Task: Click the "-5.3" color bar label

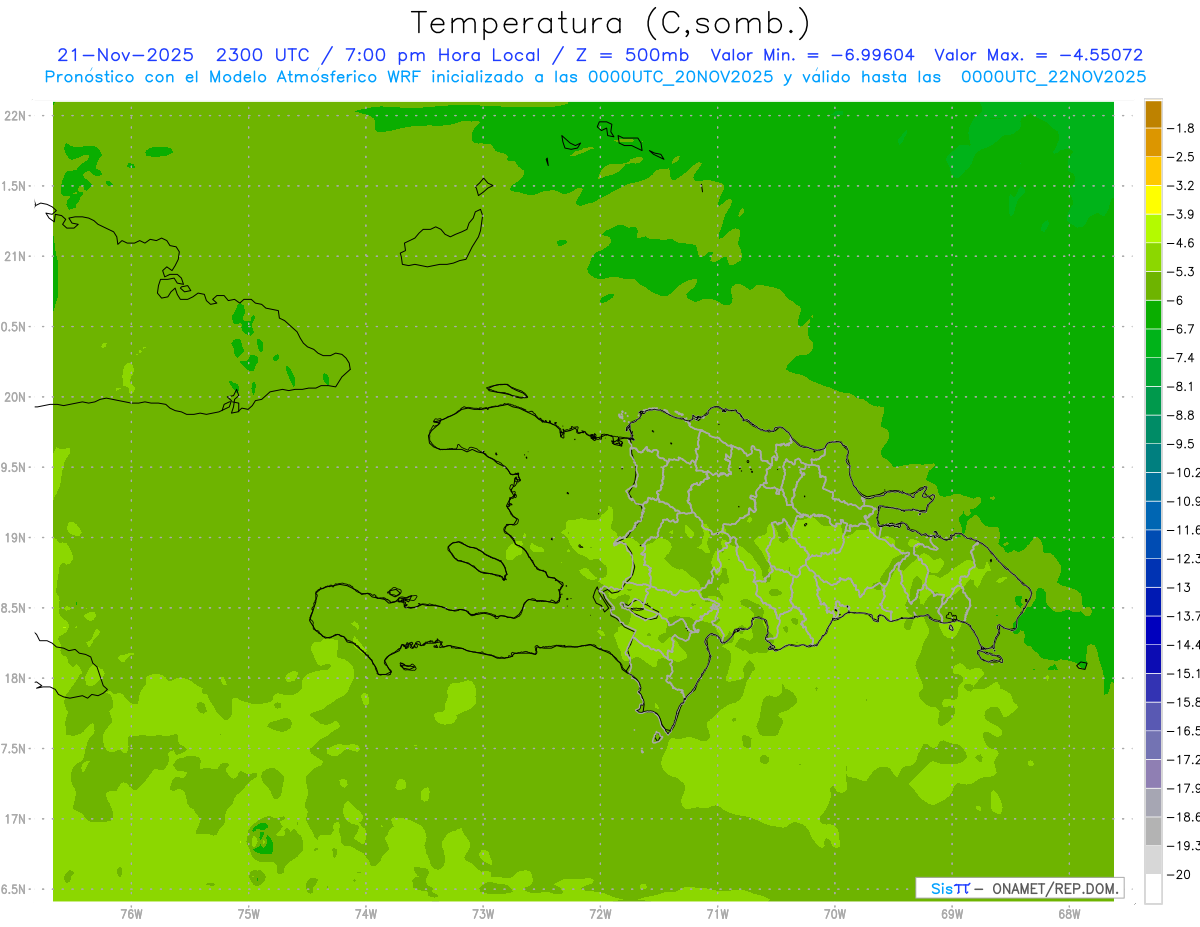Action: (1183, 272)
